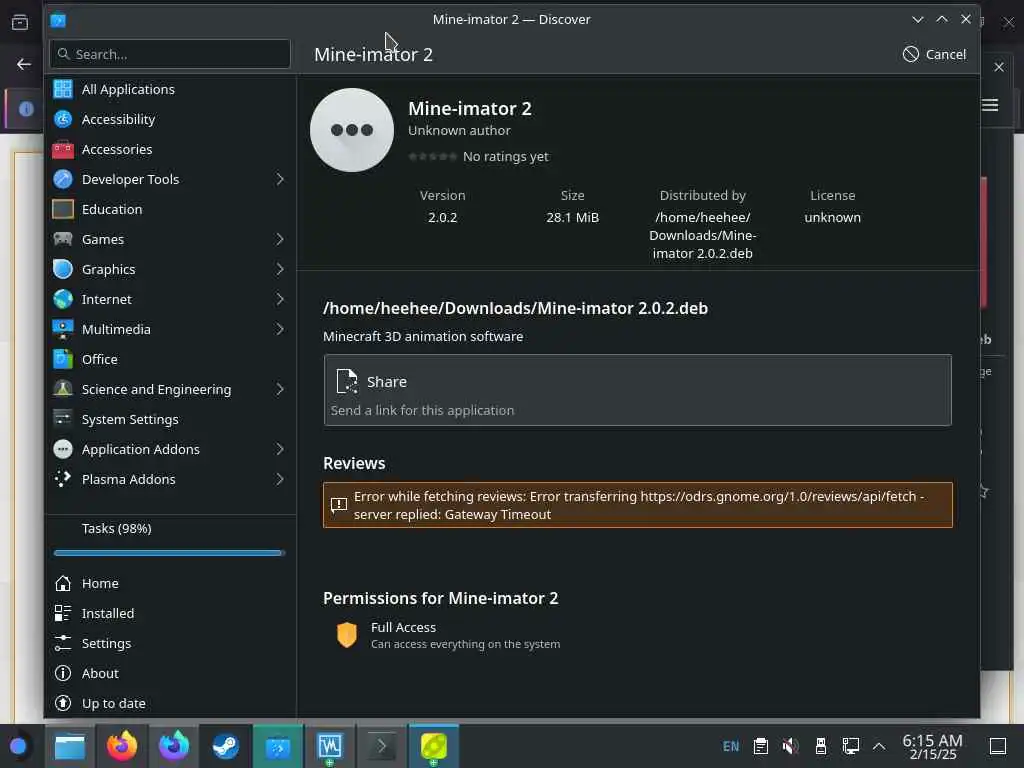The height and width of the screenshot is (768, 1024).
Task: Click the word processor taskbar icon
Action: click(x=330, y=746)
